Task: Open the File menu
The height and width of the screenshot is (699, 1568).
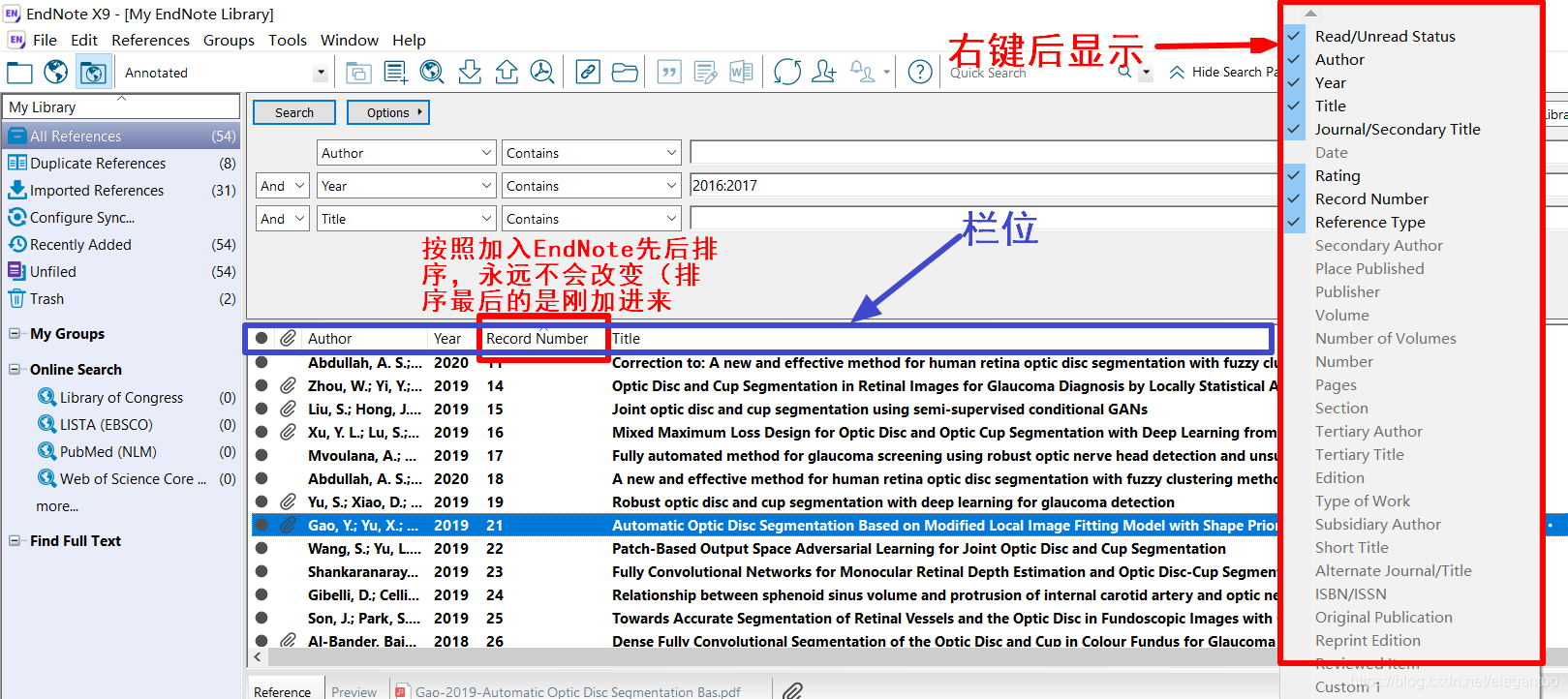Action: tap(45, 41)
